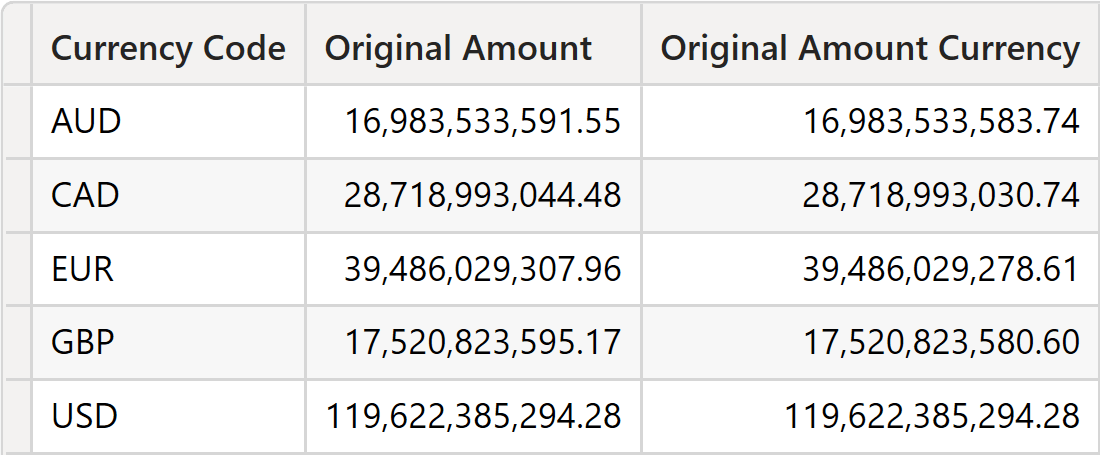The width and height of the screenshot is (1100, 455).
Task: Click the USD currency code cell
Action: click(168, 416)
